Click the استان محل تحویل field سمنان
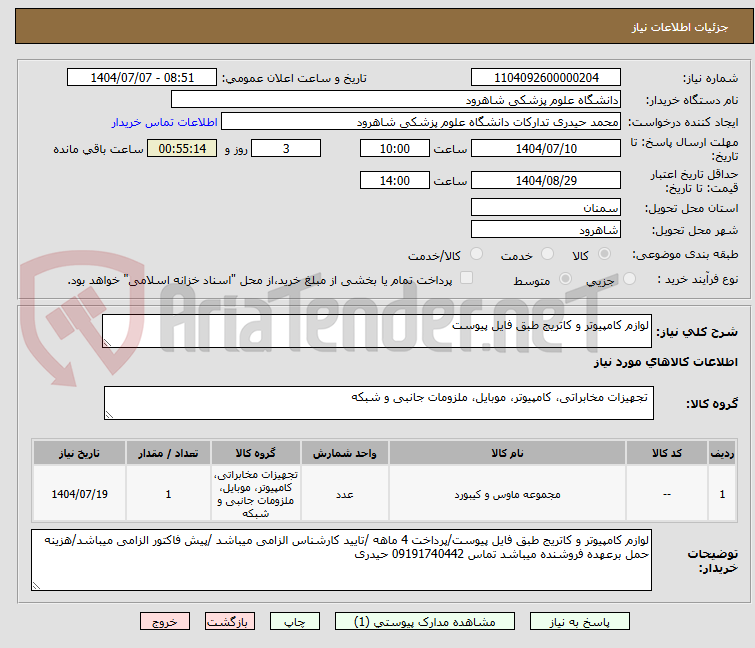The image size is (755, 648). tap(546, 207)
